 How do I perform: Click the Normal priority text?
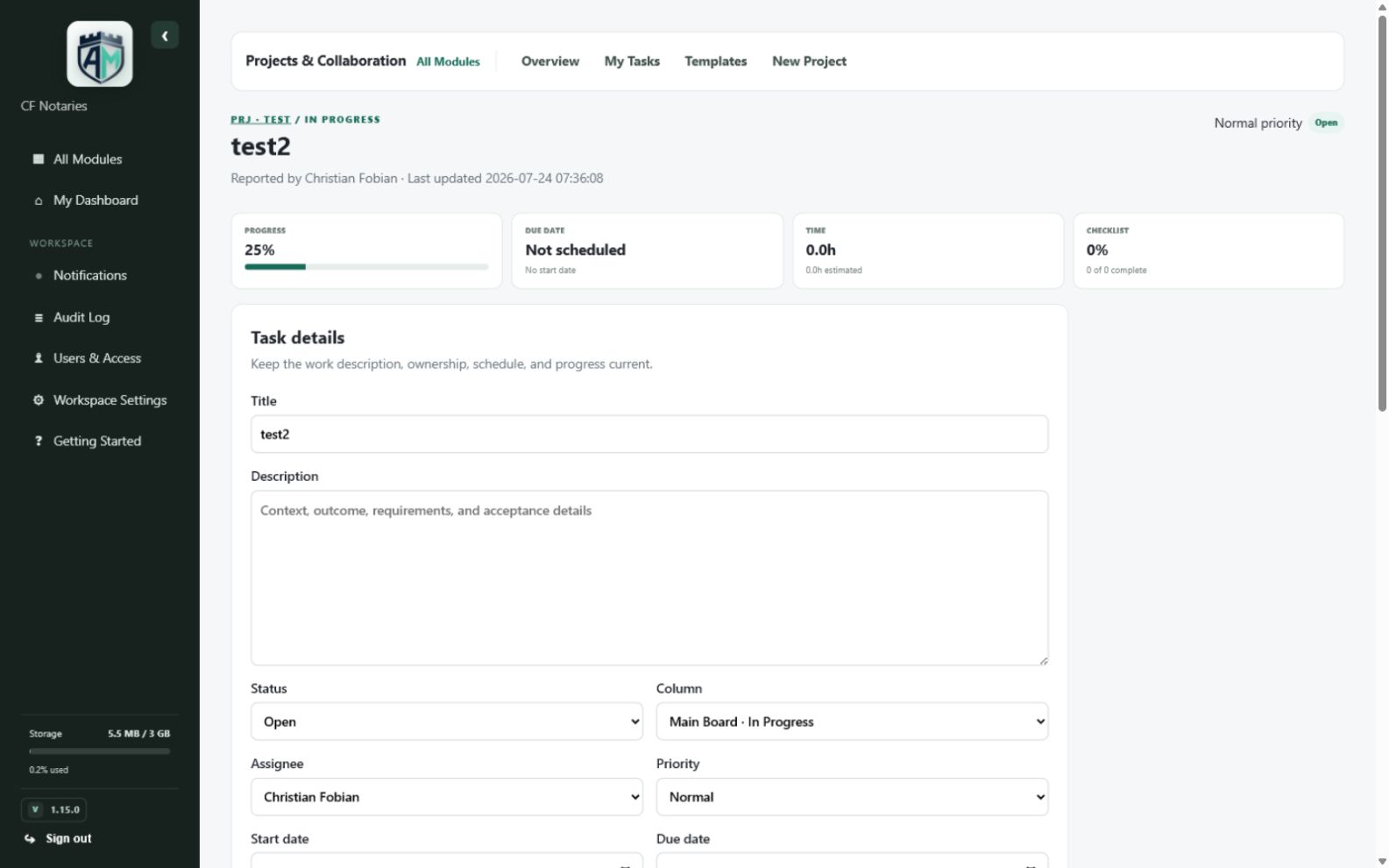(1258, 123)
